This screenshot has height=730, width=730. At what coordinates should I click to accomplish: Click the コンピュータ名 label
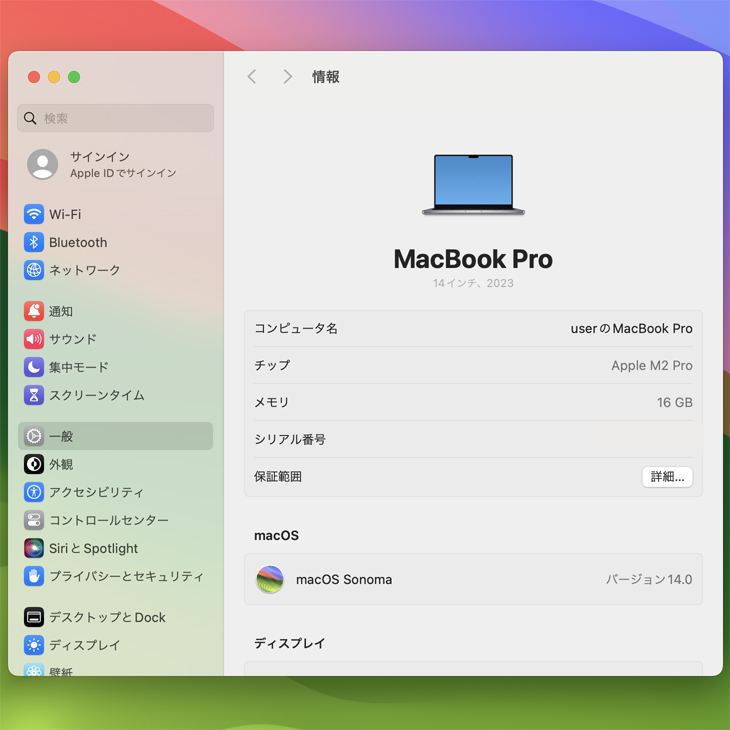point(296,328)
